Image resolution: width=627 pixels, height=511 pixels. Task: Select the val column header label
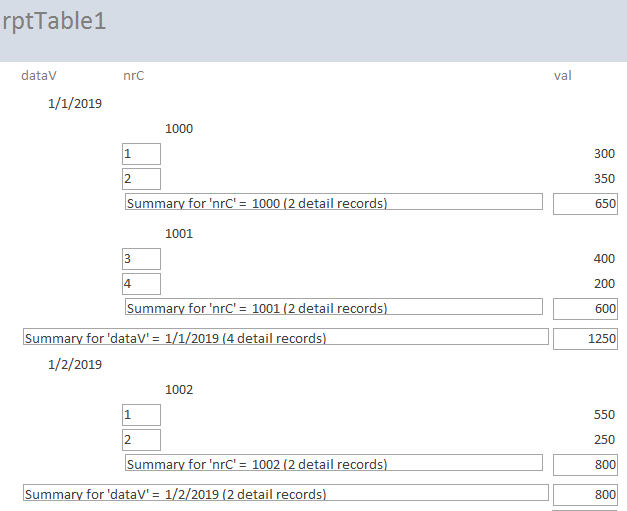tap(563, 76)
